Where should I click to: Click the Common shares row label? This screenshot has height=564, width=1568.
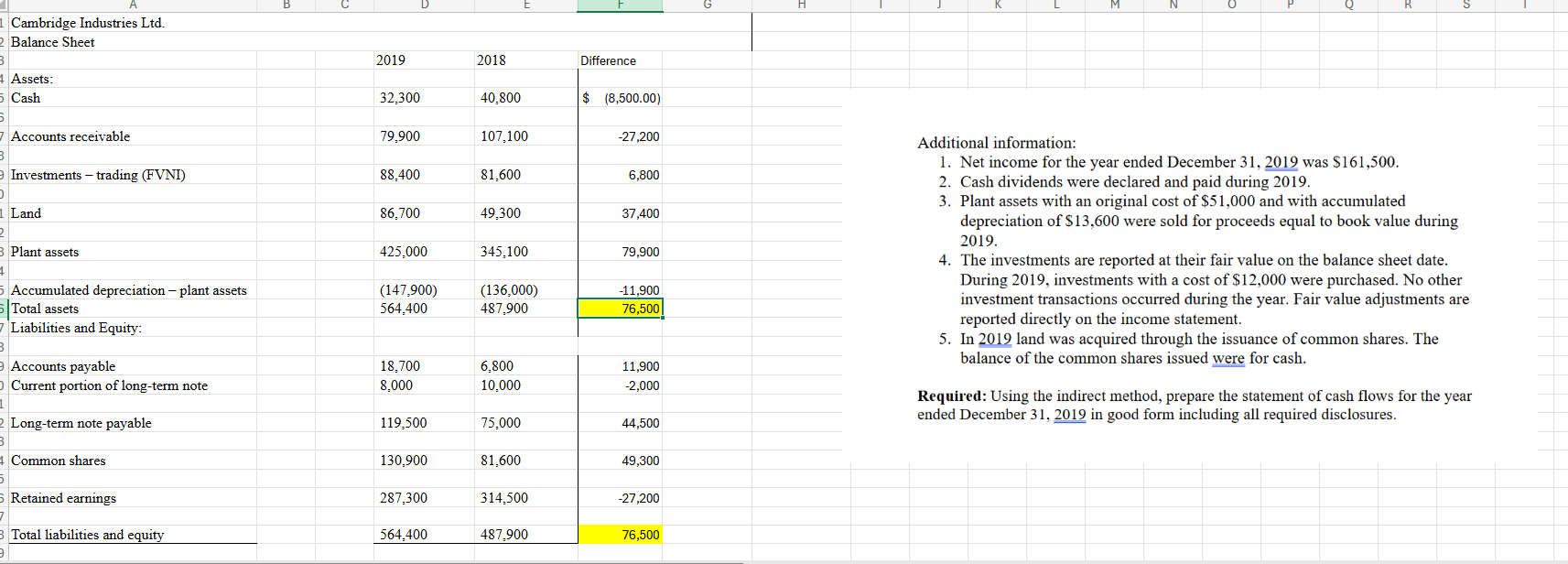[x=59, y=461]
